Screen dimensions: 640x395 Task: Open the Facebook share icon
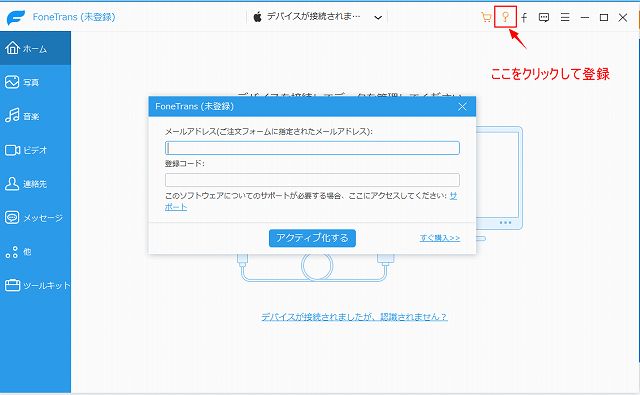pos(524,17)
